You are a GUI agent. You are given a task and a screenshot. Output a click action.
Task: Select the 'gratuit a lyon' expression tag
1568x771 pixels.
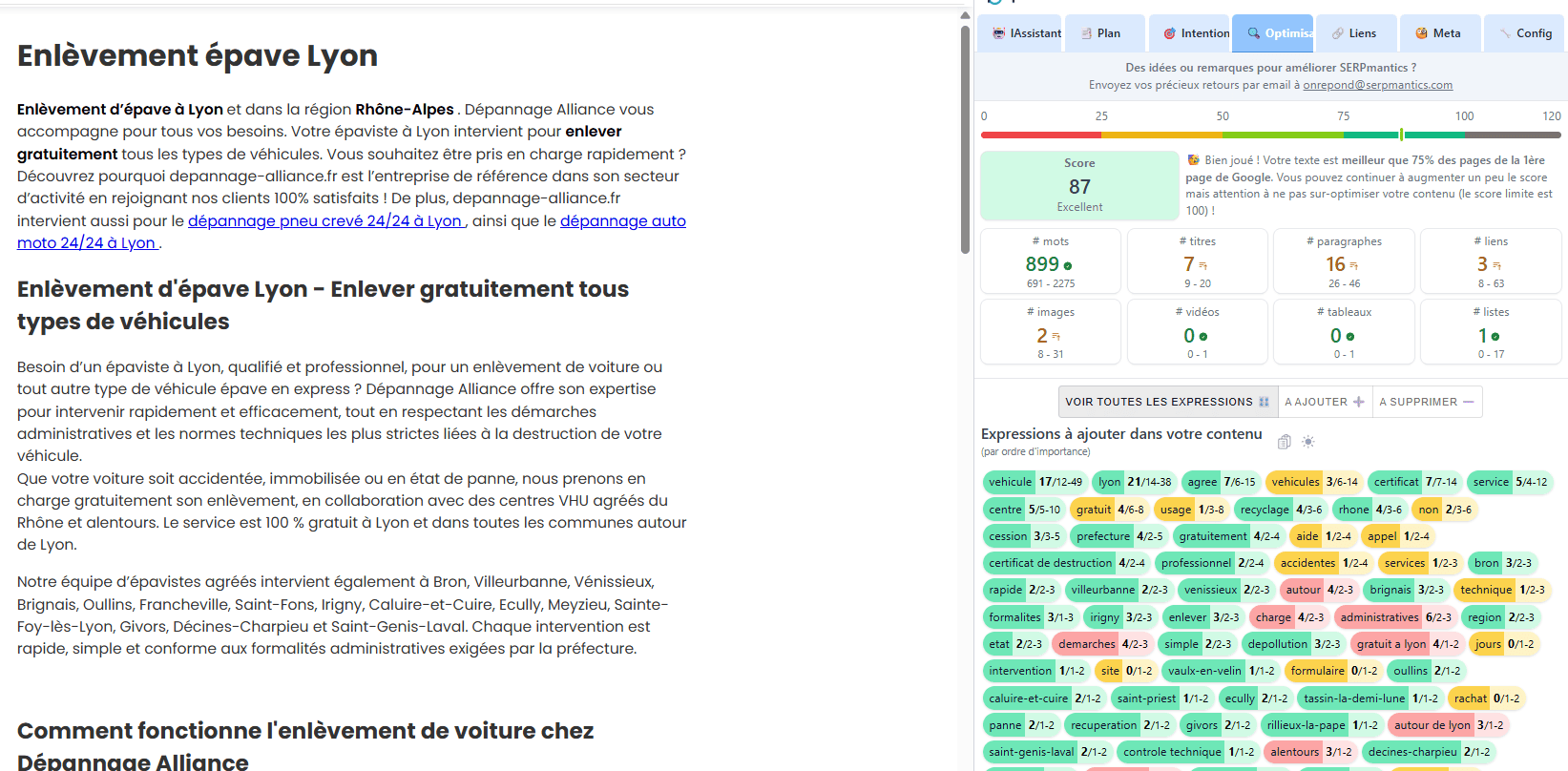pos(1407,644)
